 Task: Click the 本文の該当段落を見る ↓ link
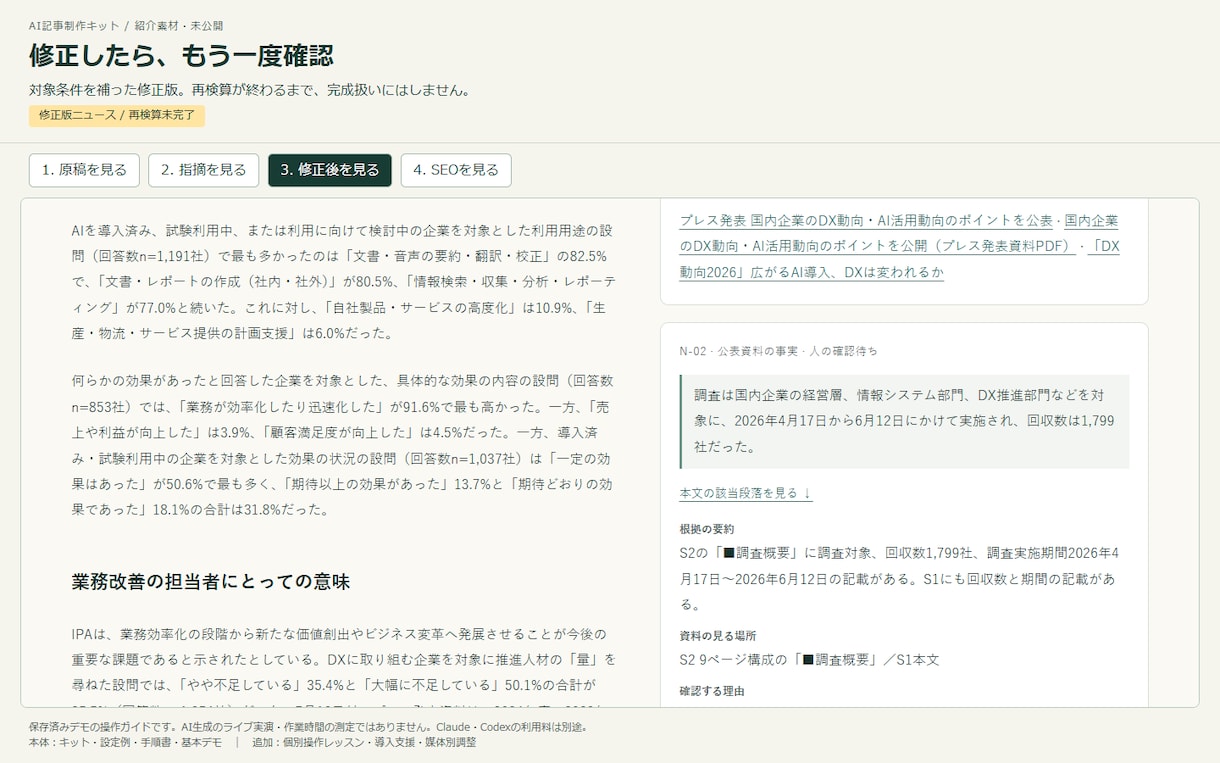pos(745,493)
